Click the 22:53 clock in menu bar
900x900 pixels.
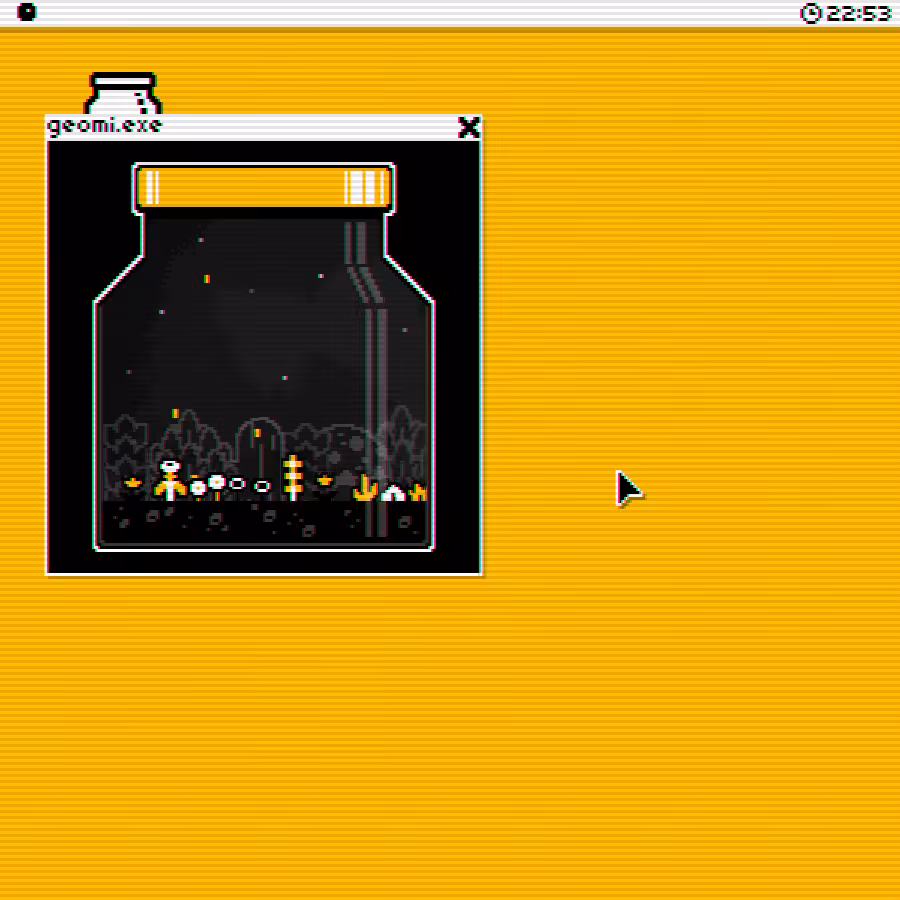[x=845, y=12]
